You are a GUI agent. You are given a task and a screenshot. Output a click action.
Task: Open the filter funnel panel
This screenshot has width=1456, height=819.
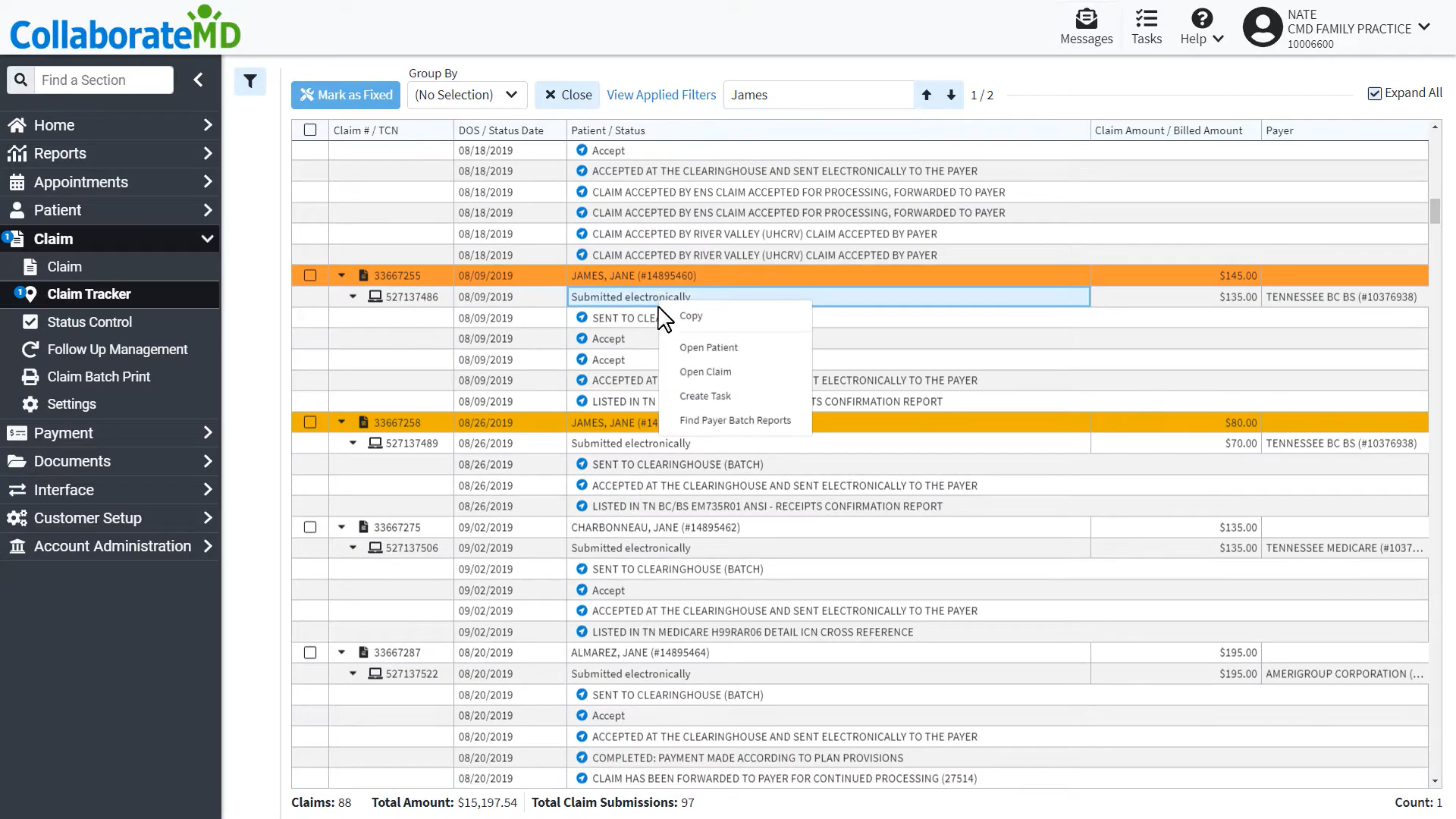249,81
